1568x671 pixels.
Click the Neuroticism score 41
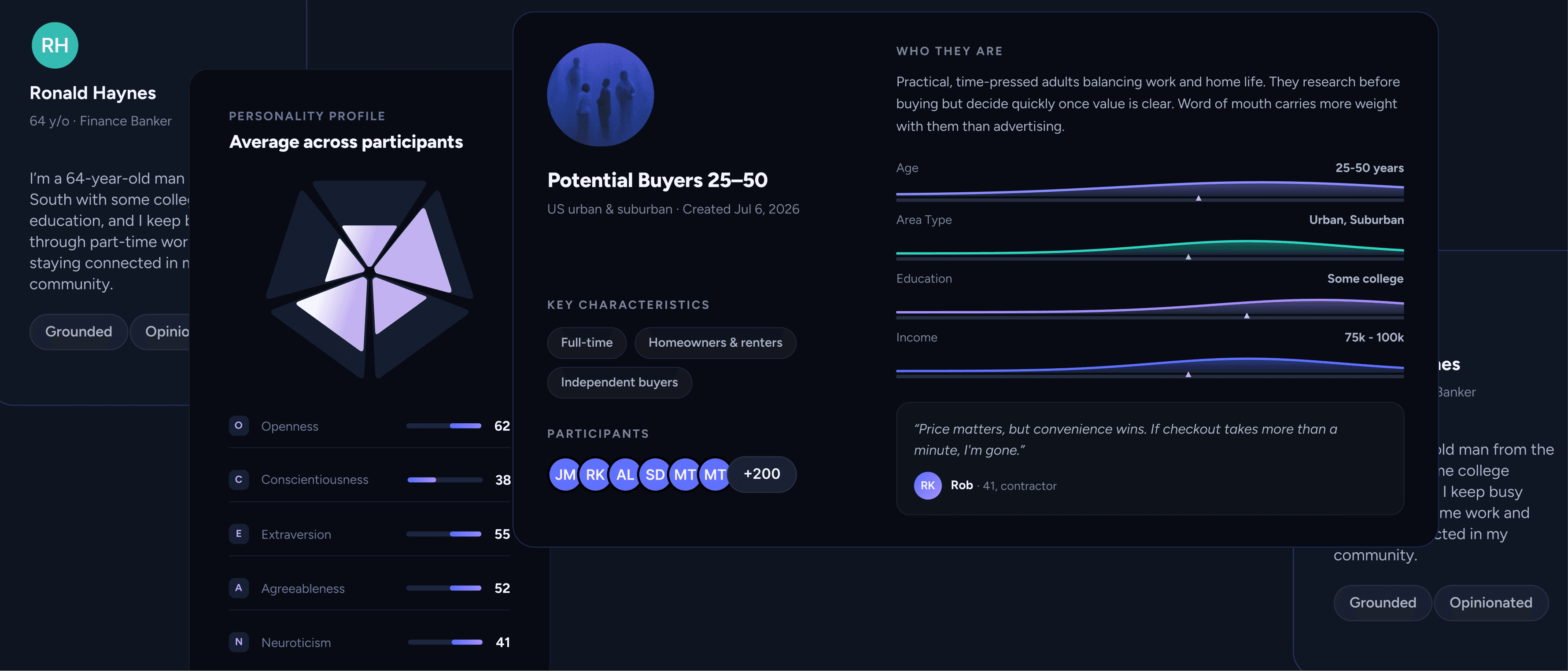pos(503,642)
